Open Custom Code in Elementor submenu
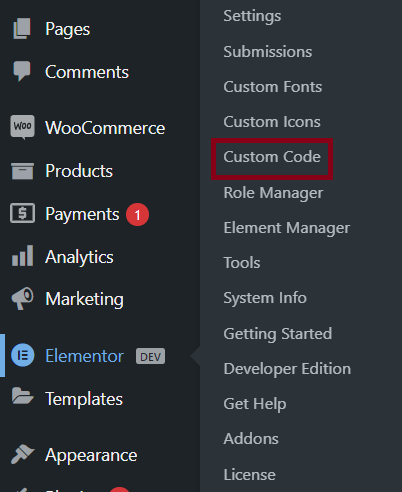This screenshot has height=492, width=402. point(272,157)
